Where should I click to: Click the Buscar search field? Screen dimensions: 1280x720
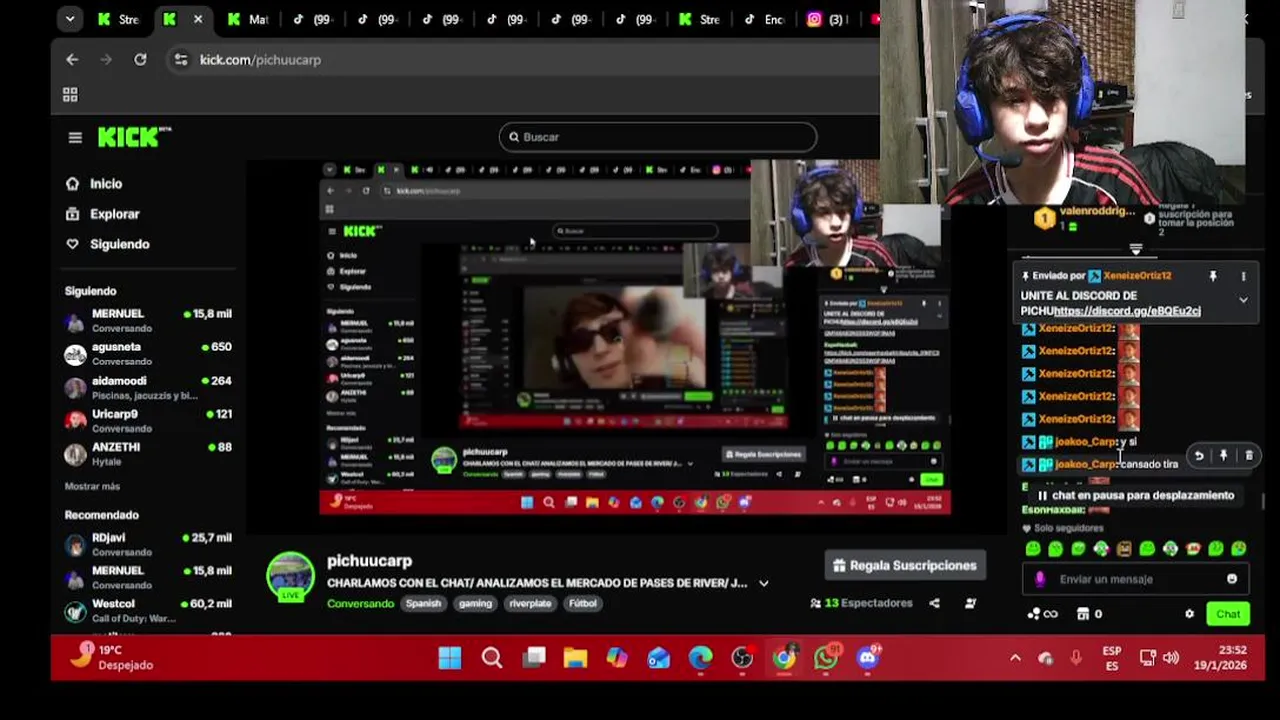coord(658,137)
